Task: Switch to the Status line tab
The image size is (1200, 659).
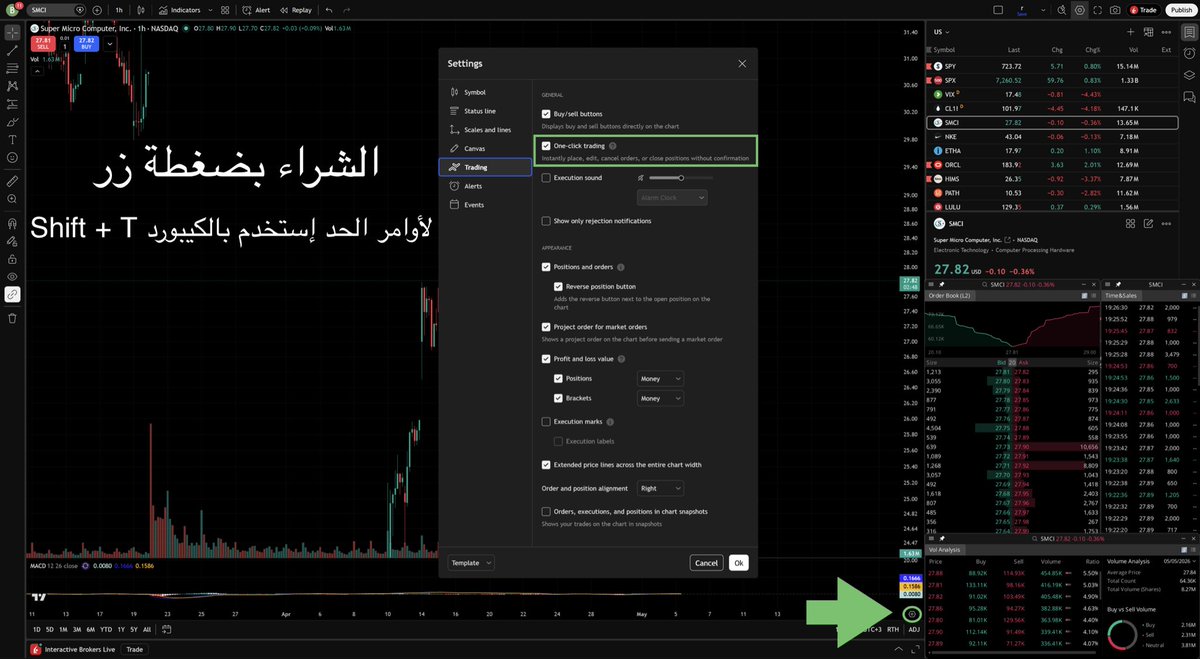Action: point(485,111)
